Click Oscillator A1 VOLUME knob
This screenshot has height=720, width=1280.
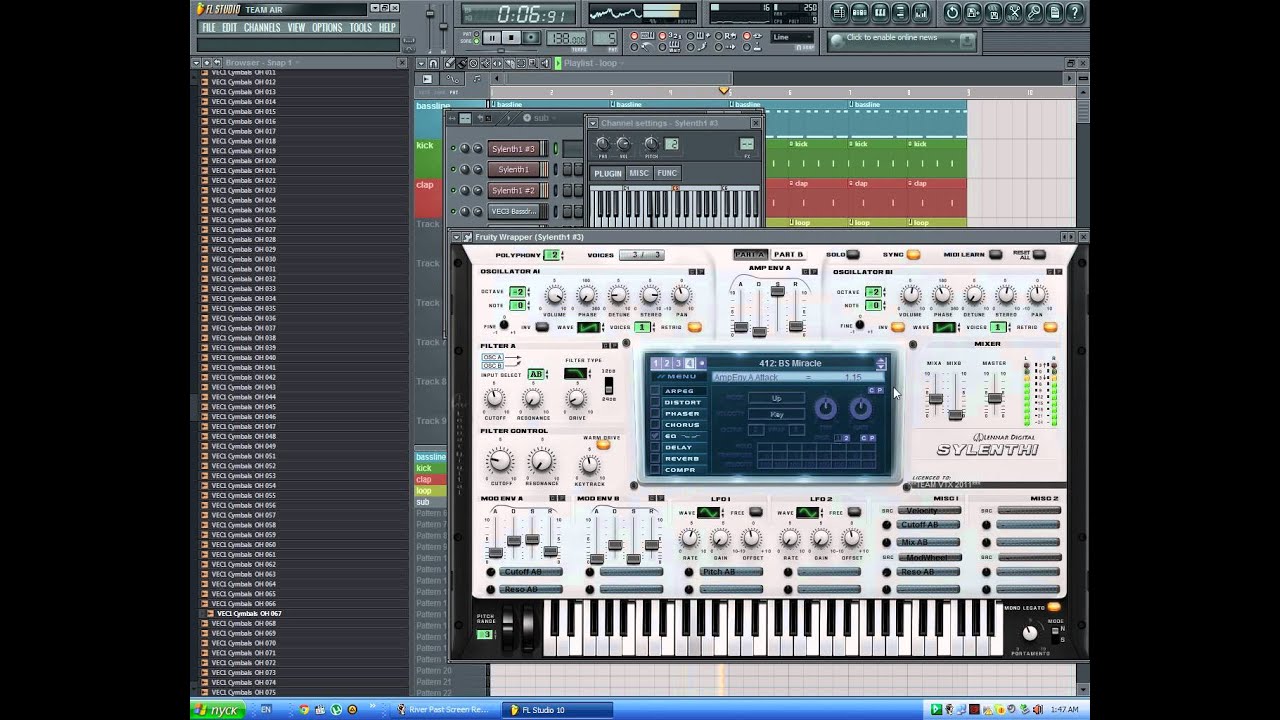(x=554, y=295)
